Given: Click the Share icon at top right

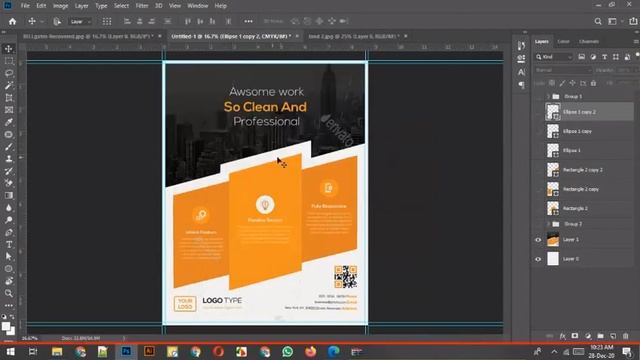Looking at the screenshot, I should (633, 21).
